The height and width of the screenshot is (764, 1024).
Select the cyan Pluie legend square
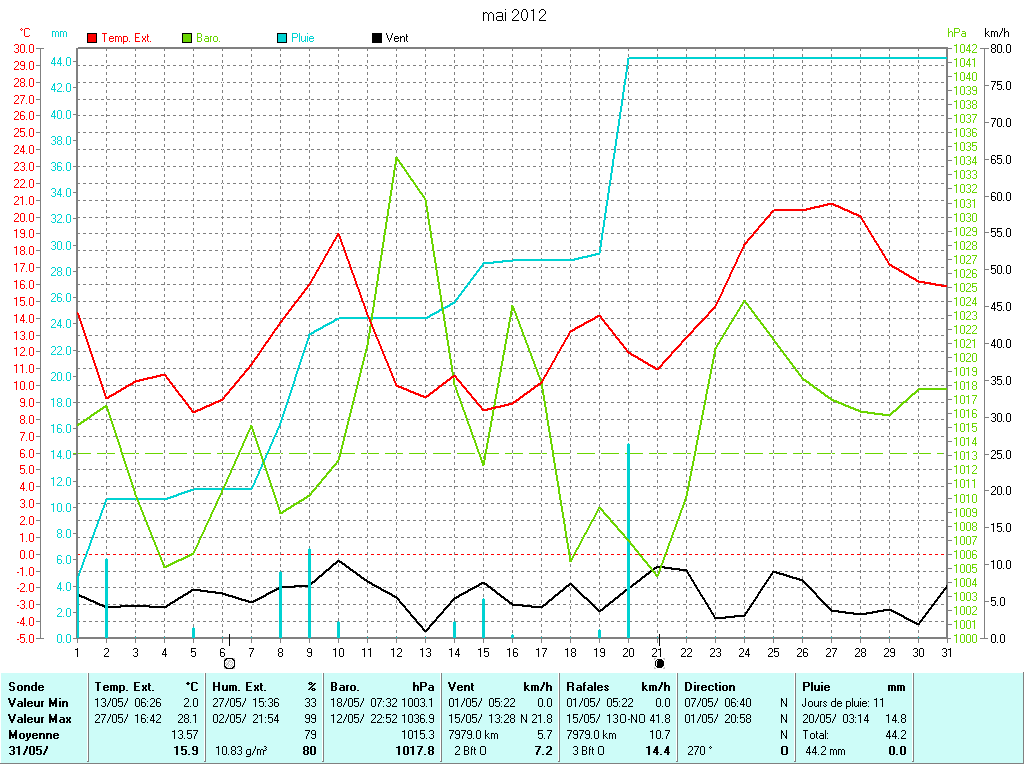(x=282, y=38)
